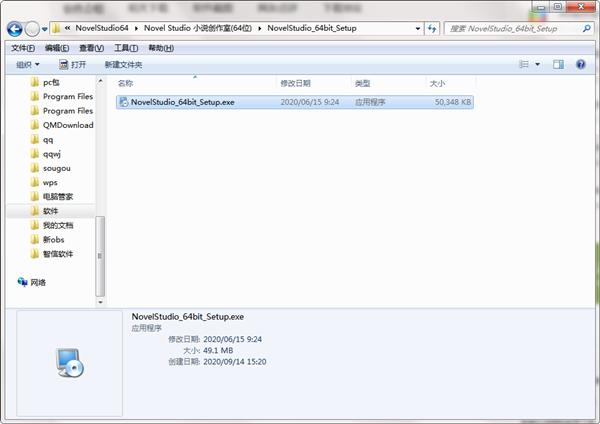Click navigation pane scrollbar down arrow
Screen dimensions: 600x424
100,302
